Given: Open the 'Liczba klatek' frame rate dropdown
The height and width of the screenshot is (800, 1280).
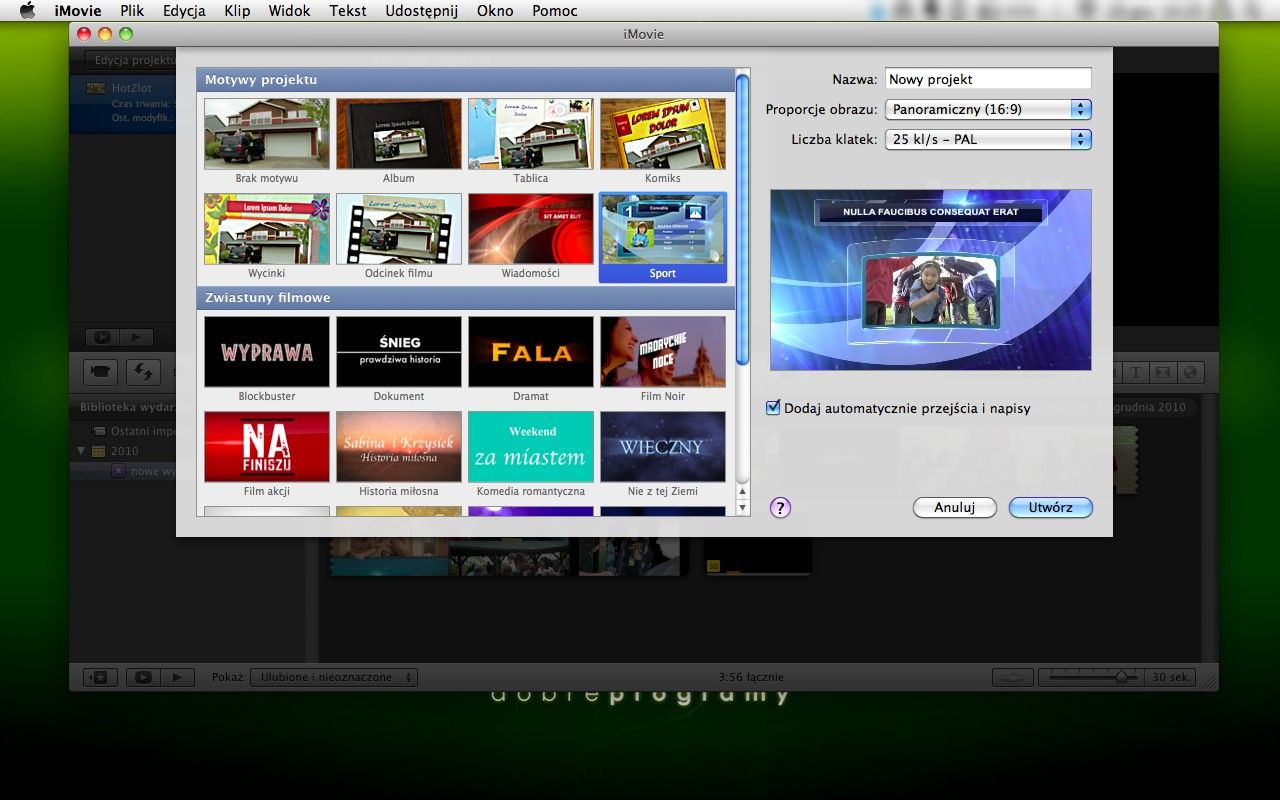Looking at the screenshot, I should [987, 139].
